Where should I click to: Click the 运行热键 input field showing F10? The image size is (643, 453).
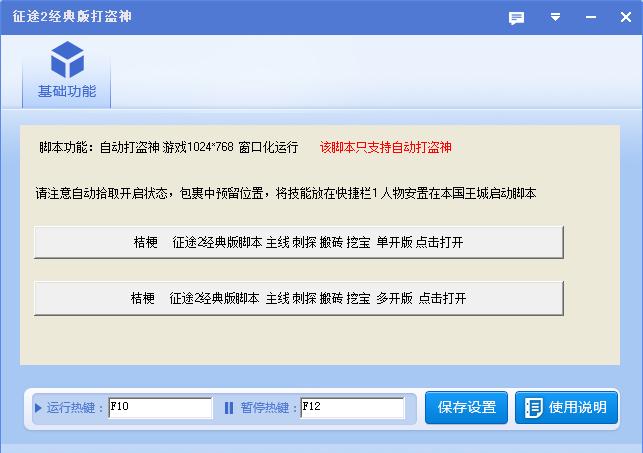160,407
